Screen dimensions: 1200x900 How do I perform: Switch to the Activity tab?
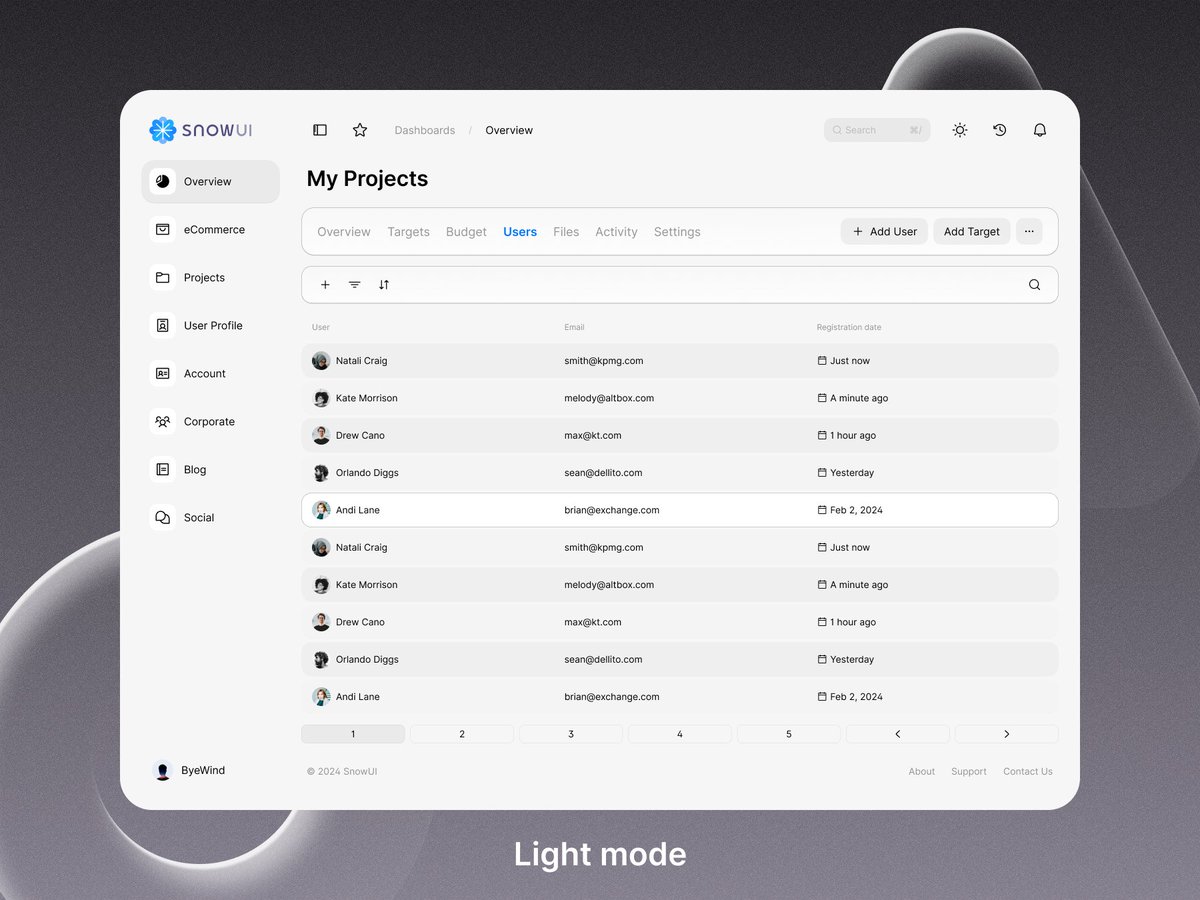(616, 231)
